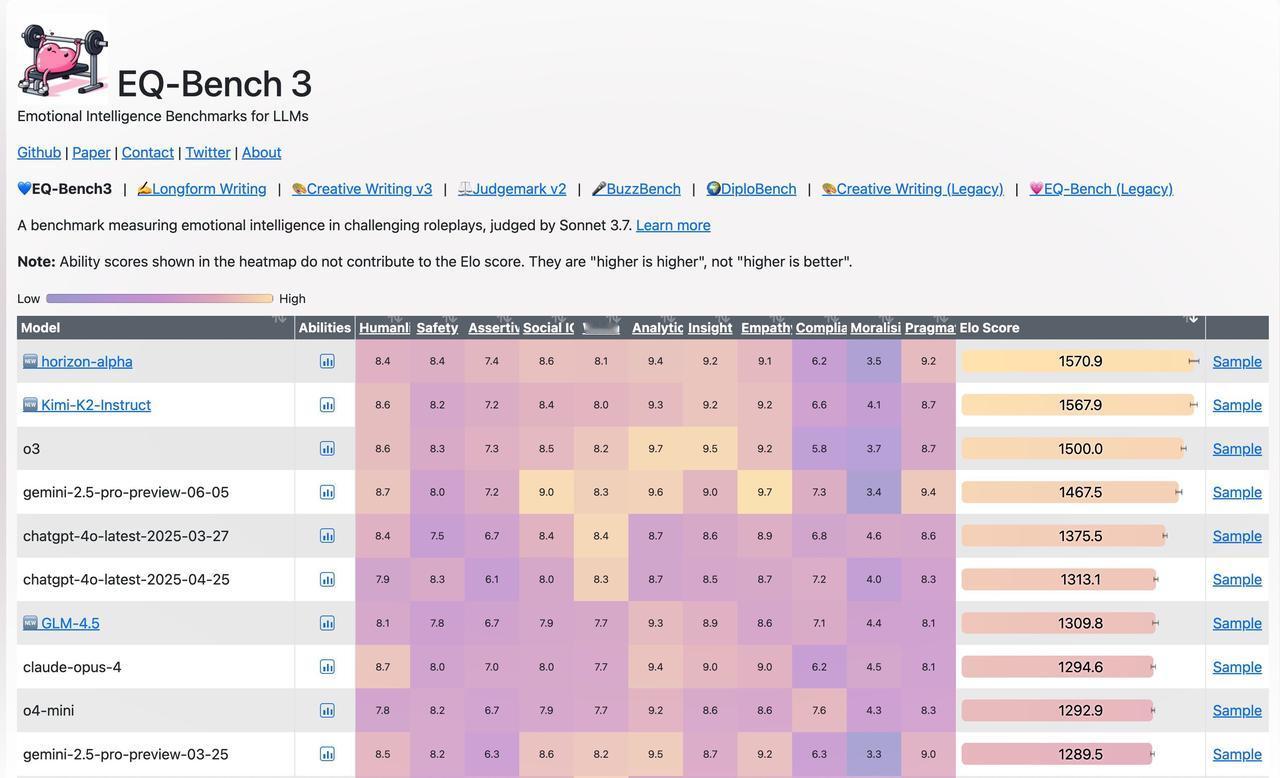Open the Kimi-K2-Instruct model link
Image resolution: width=1280 pixels, height=778 pixels.
tap(96, 405)
